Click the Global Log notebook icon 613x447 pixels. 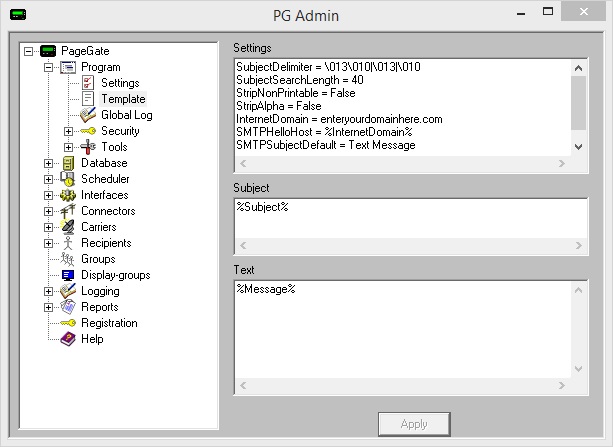tap(88, 115)
